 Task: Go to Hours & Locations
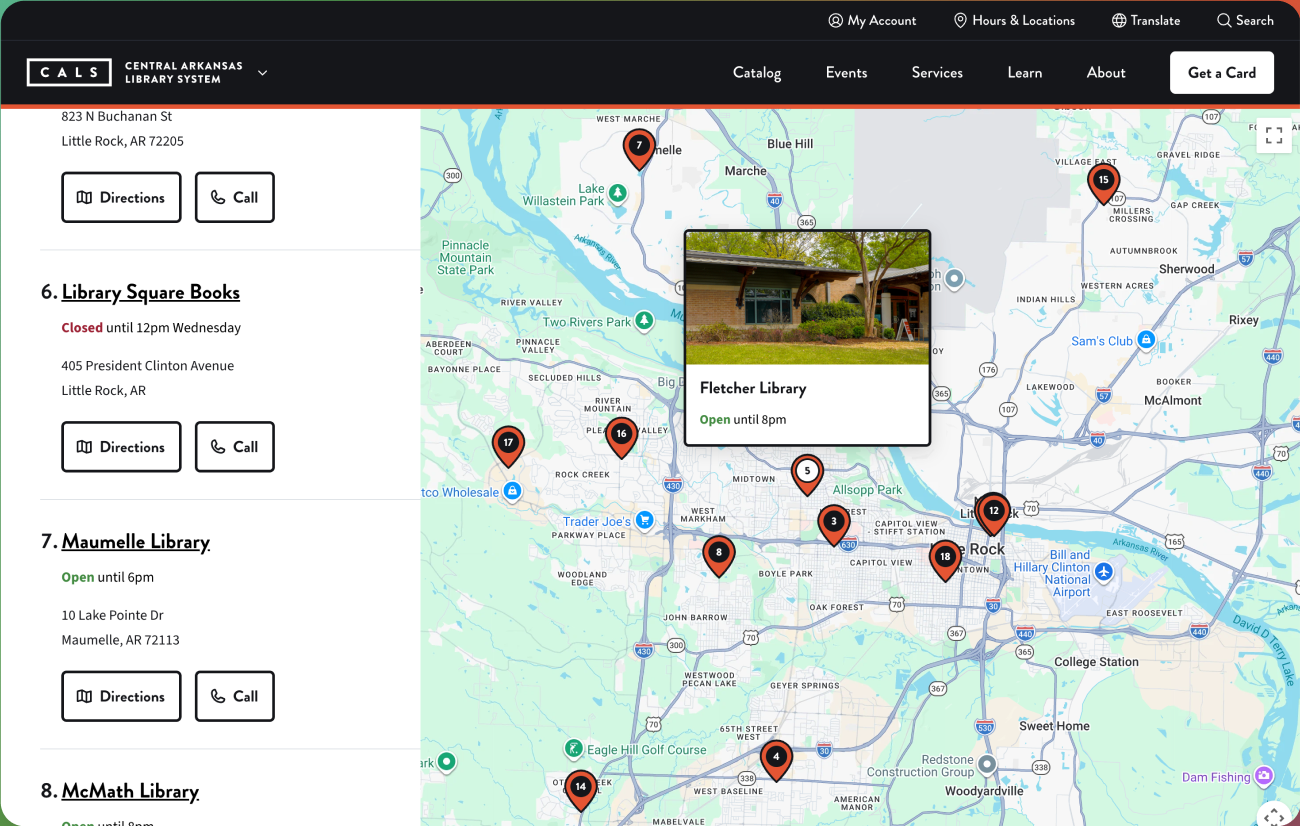1014,20
